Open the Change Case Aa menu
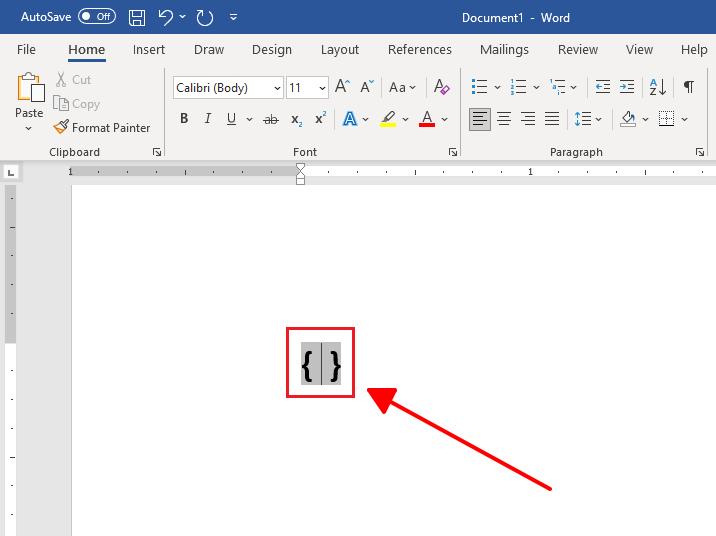This screenshot has width=716, height=536. (x=402, y=87)
